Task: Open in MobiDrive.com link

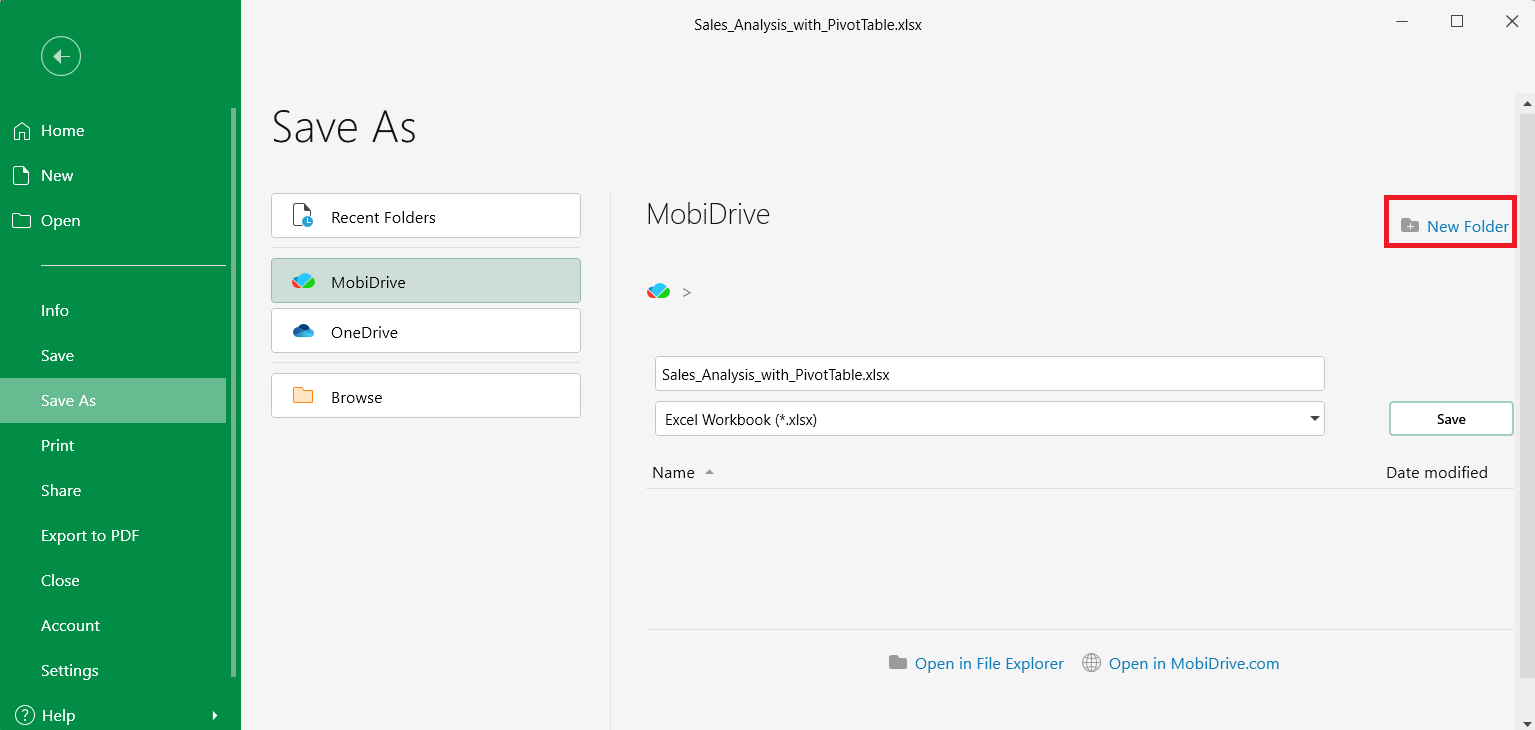Action: pyautogui.click(x=1181, y=664)
